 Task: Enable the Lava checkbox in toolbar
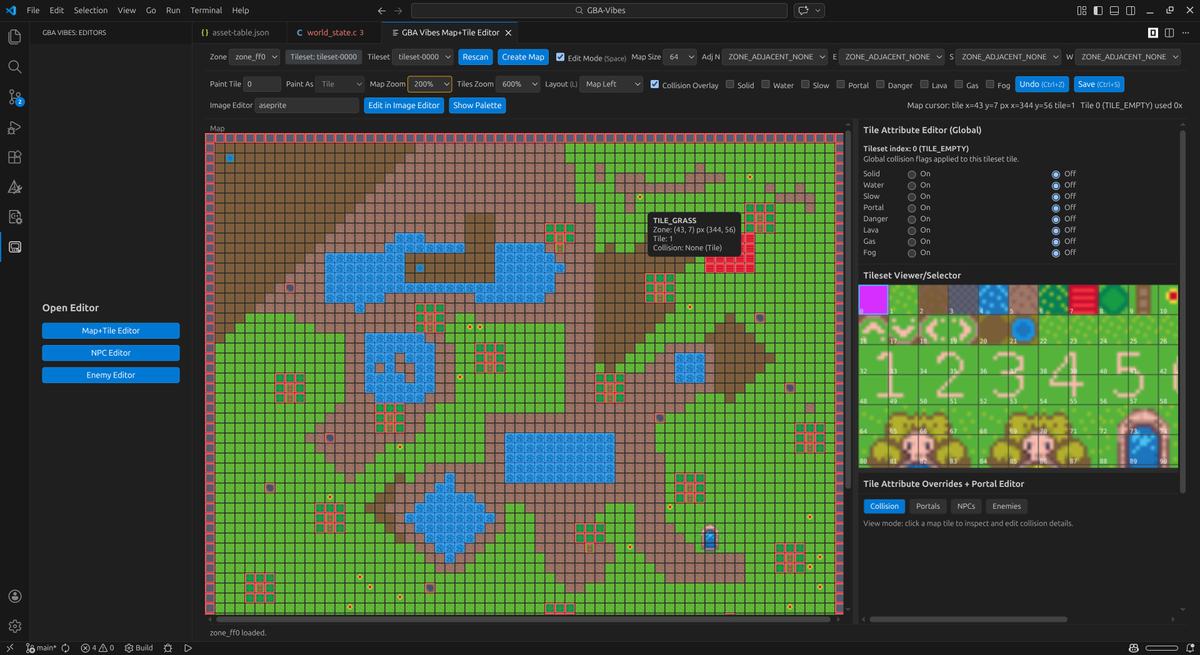coord(924,85)
